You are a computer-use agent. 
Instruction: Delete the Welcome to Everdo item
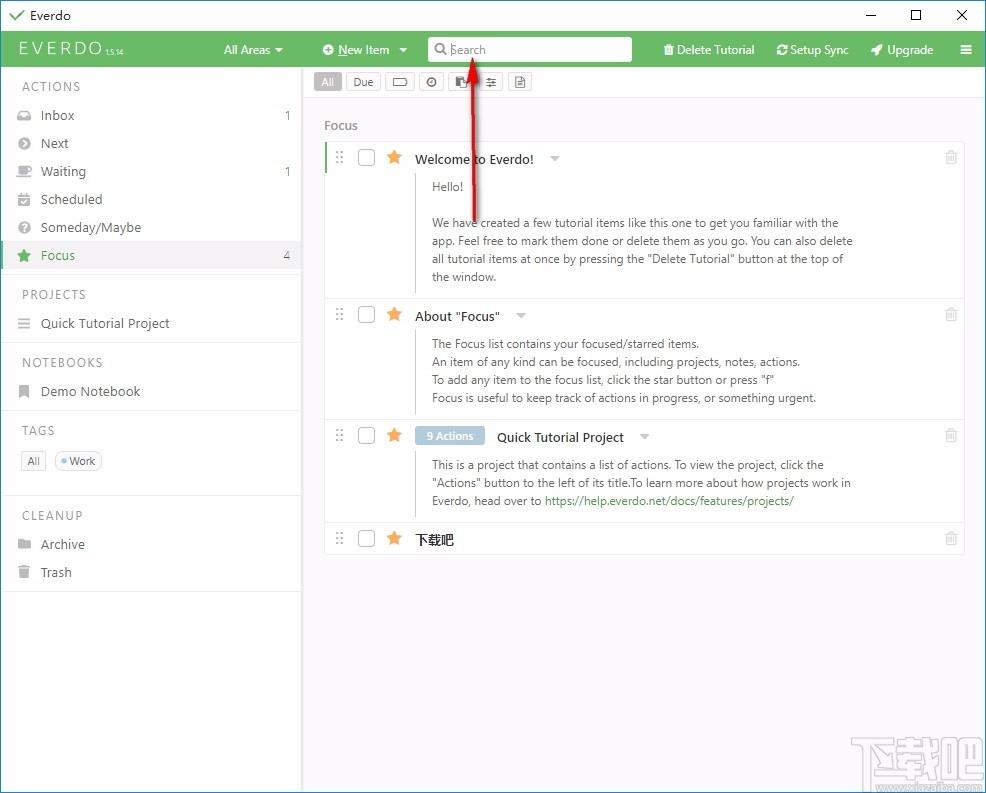951,158
